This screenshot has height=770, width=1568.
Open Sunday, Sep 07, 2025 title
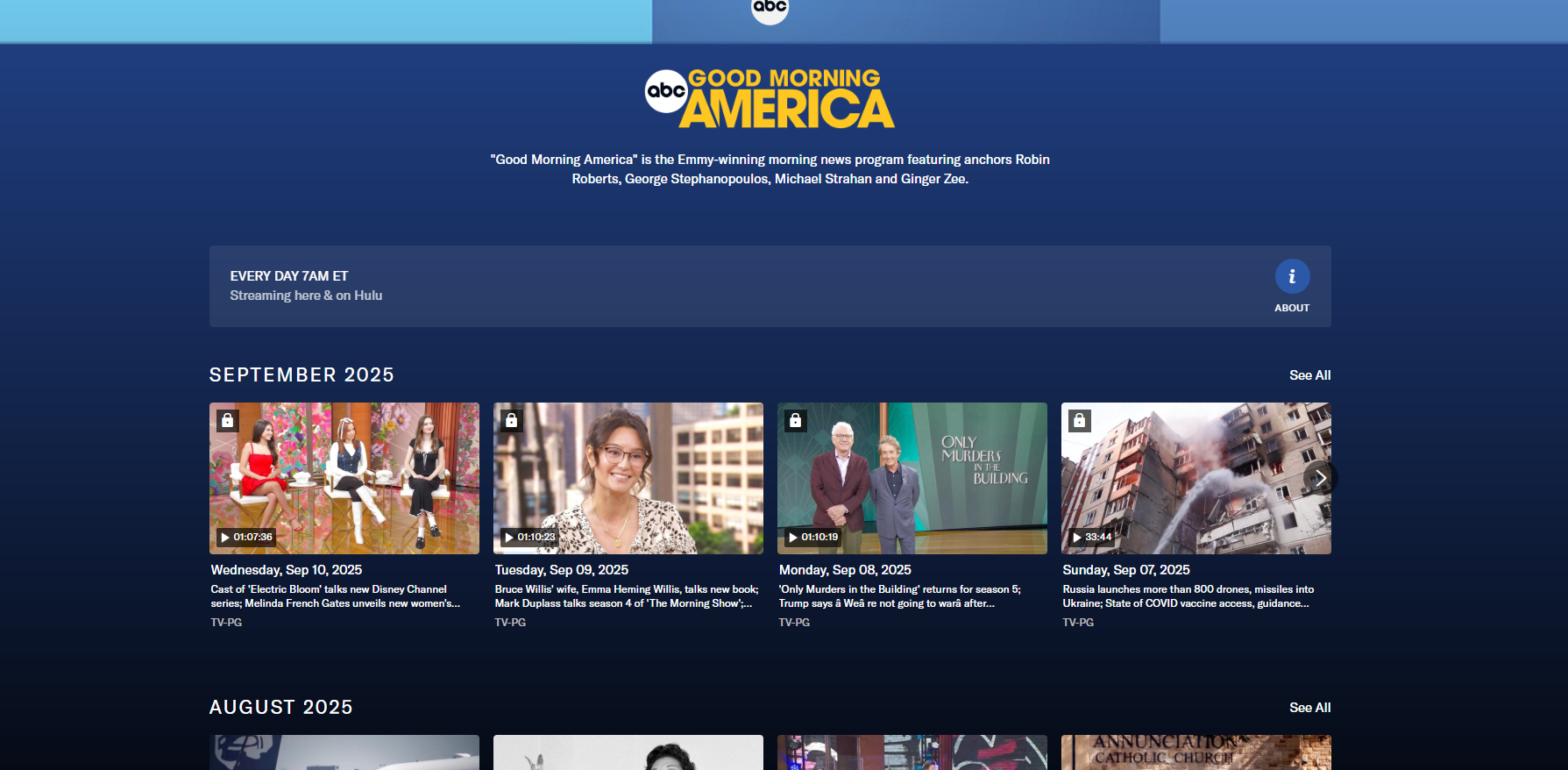[x=1125, y=570]
